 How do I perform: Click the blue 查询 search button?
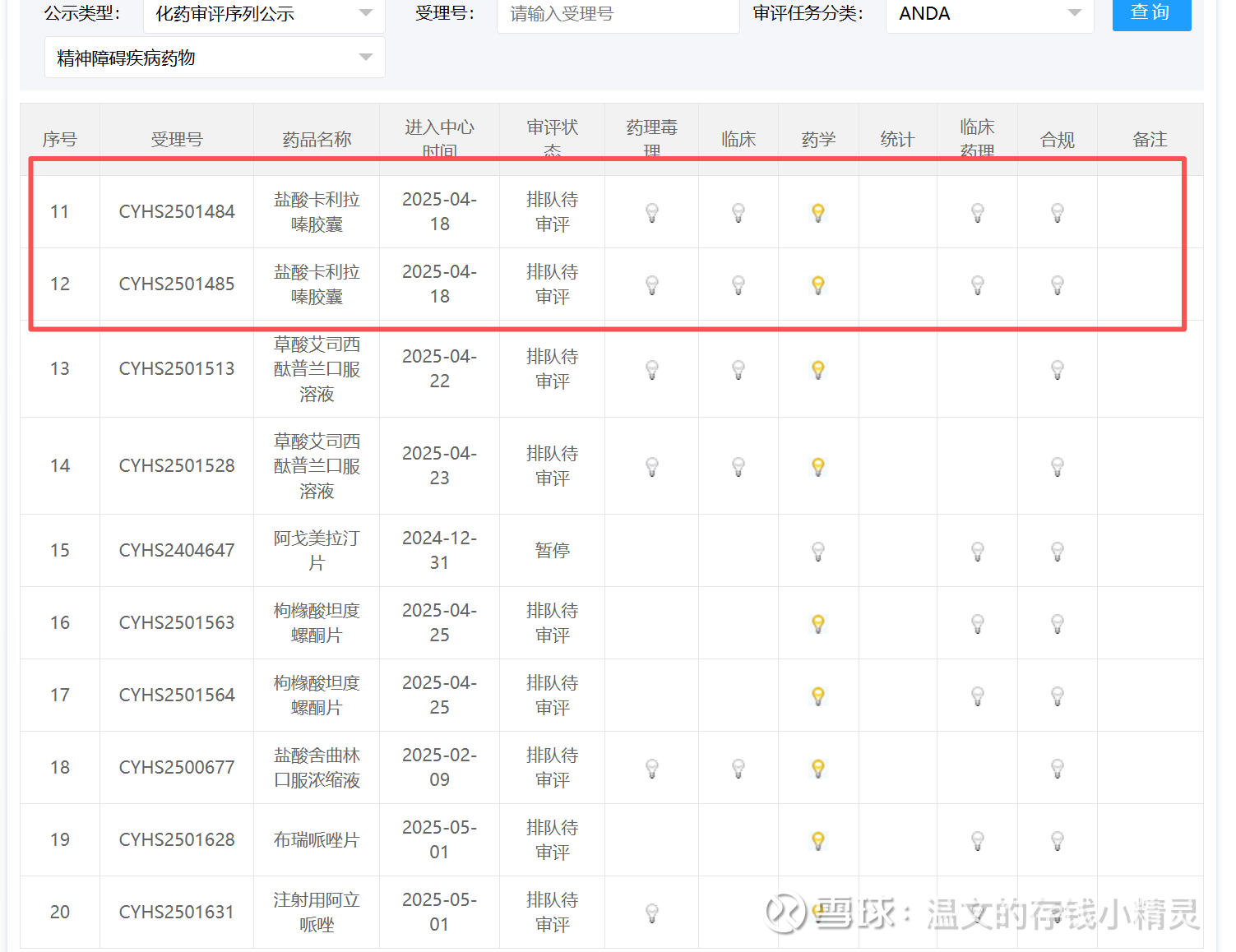point(1150,12)
